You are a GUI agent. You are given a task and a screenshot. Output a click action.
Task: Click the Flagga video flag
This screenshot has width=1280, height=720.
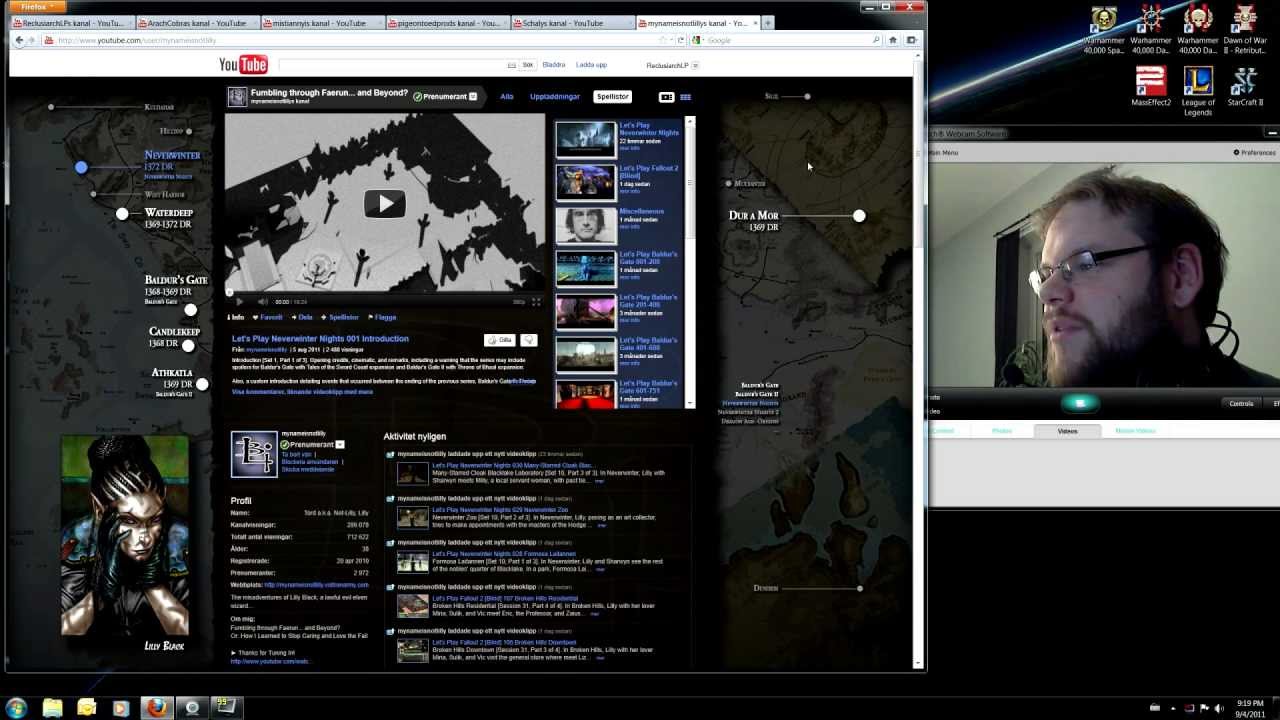pyautogui.click(x=383, y=317)
